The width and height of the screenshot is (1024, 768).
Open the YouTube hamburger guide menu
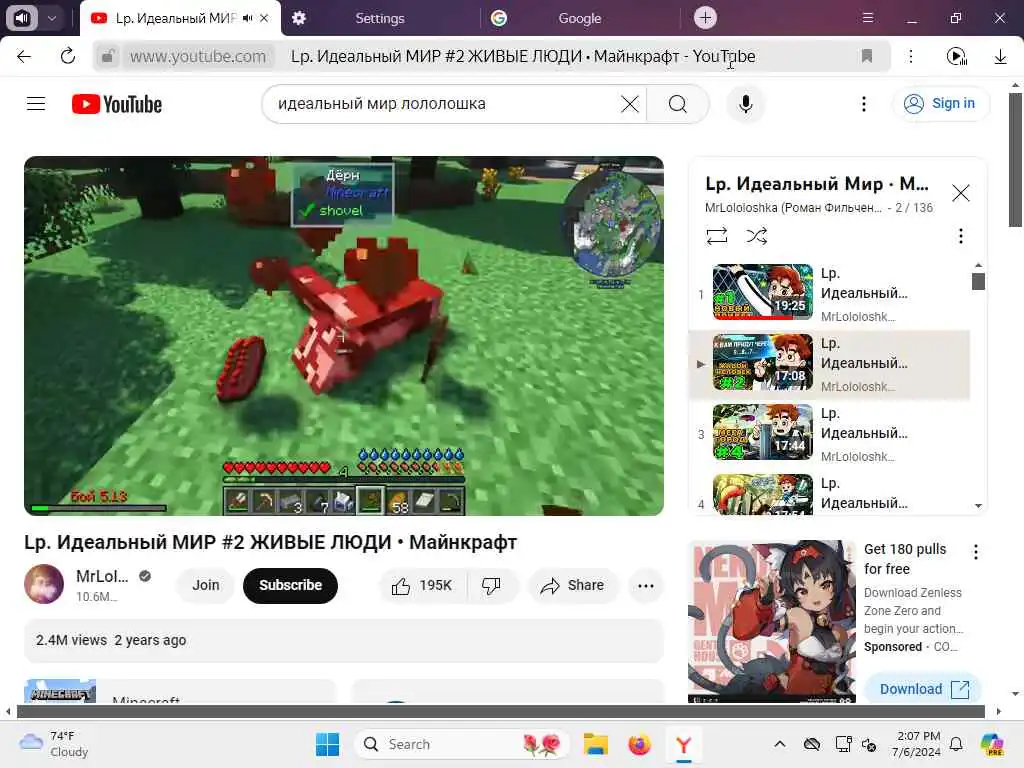pyautogui.click(x=36, y=104)
